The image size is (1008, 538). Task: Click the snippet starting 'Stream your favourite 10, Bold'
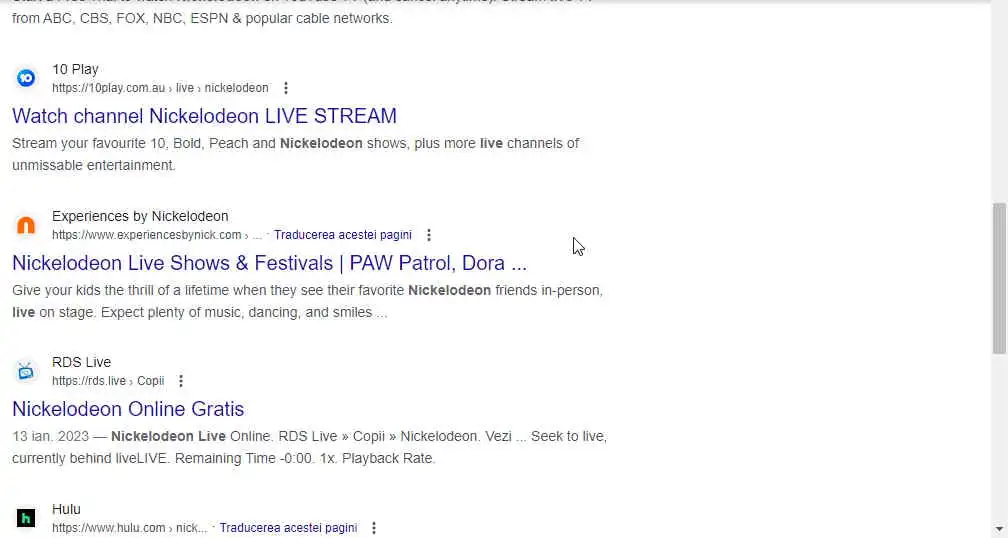point(296,154)
